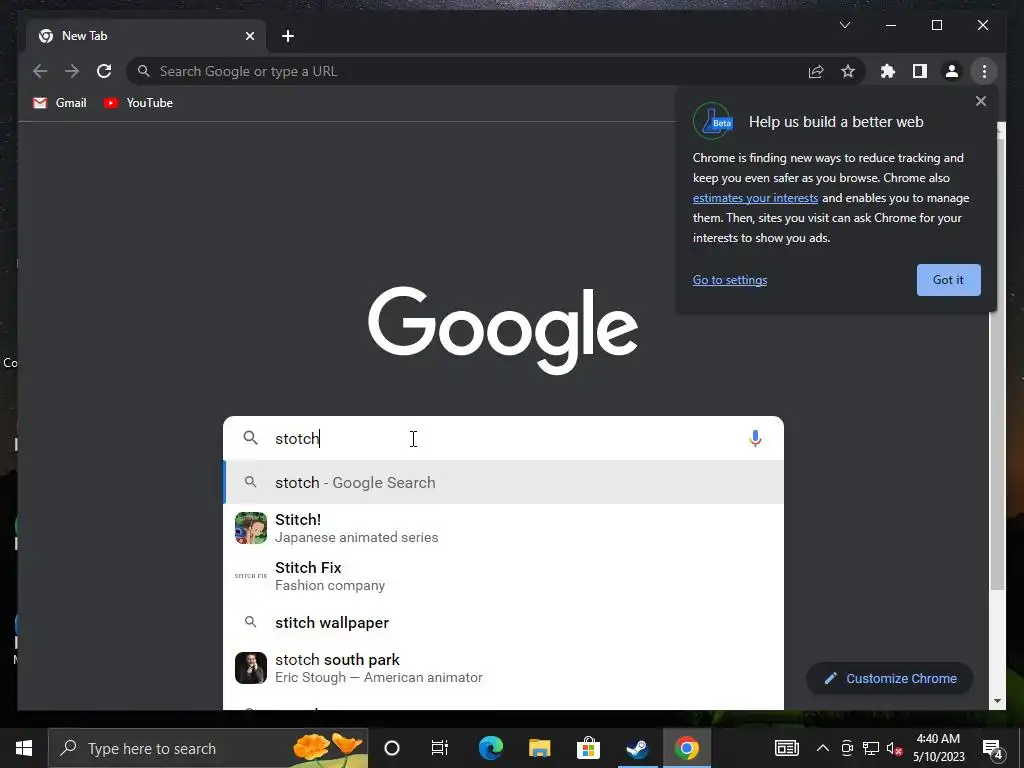This screenshot has width=1024, height=768.
Task: Click the search magnifier in Google box
Action: click(x=251, y=438)
